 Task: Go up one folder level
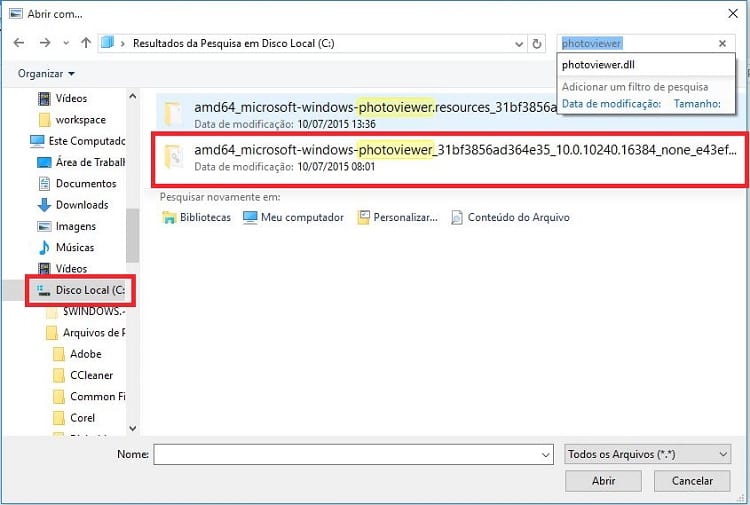coord(86,43)
